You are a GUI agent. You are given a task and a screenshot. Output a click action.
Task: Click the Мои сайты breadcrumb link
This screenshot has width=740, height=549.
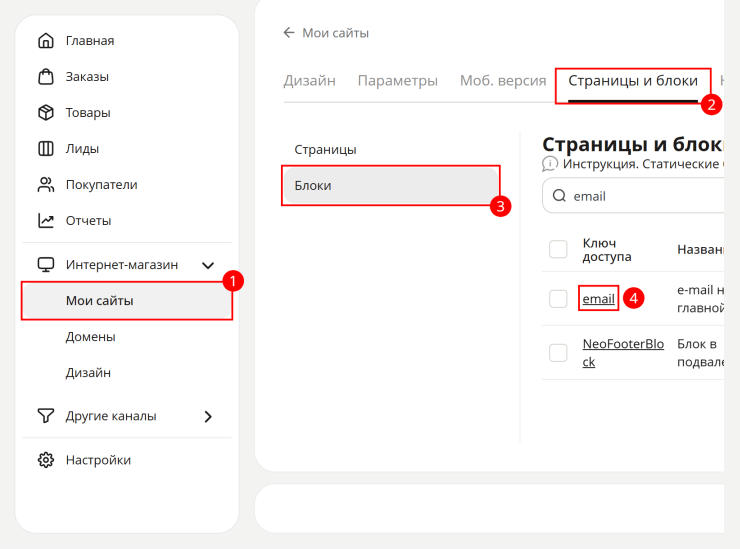[x=336, y=33]
